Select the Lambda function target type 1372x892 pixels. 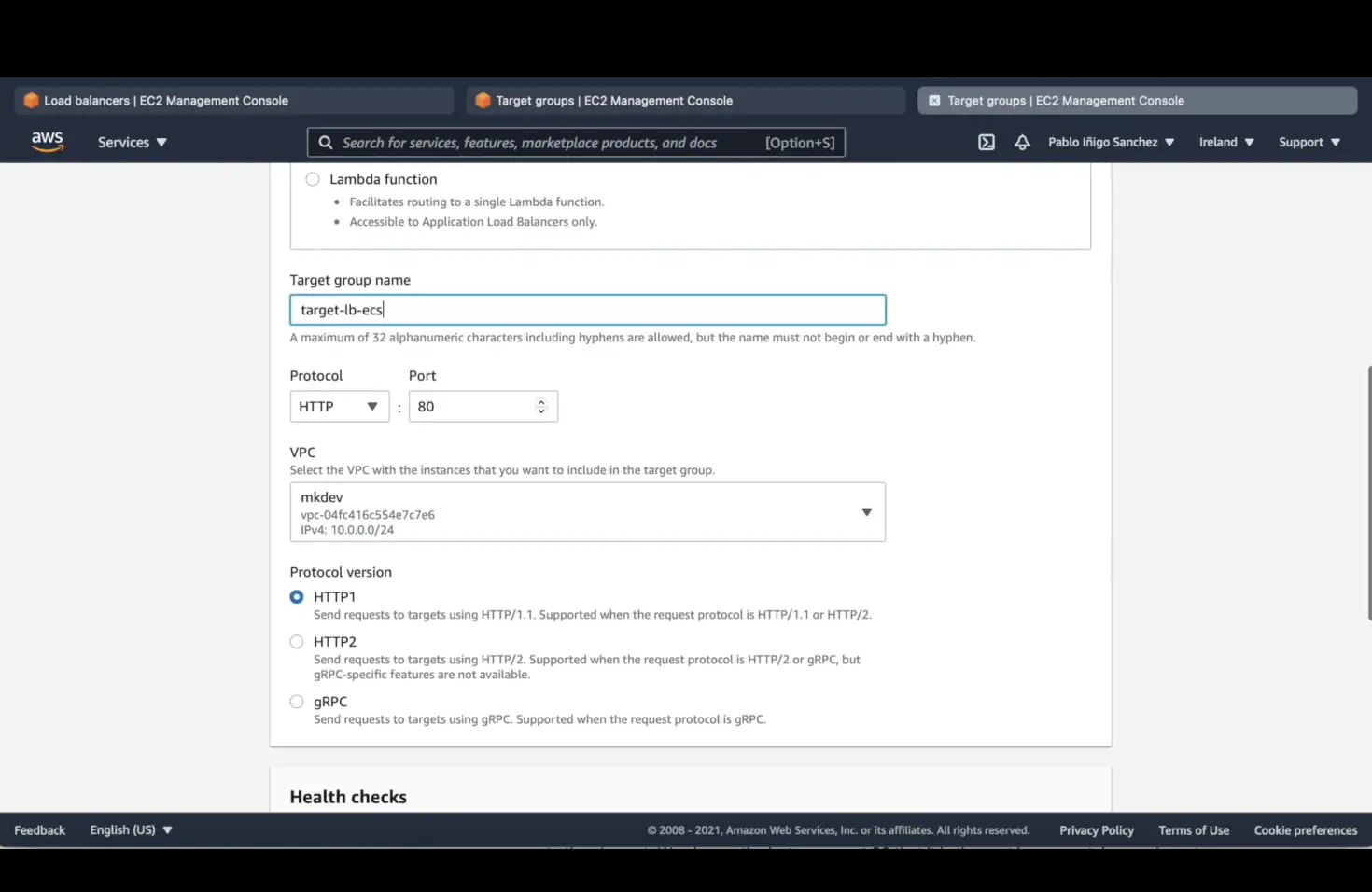point(313,179)
